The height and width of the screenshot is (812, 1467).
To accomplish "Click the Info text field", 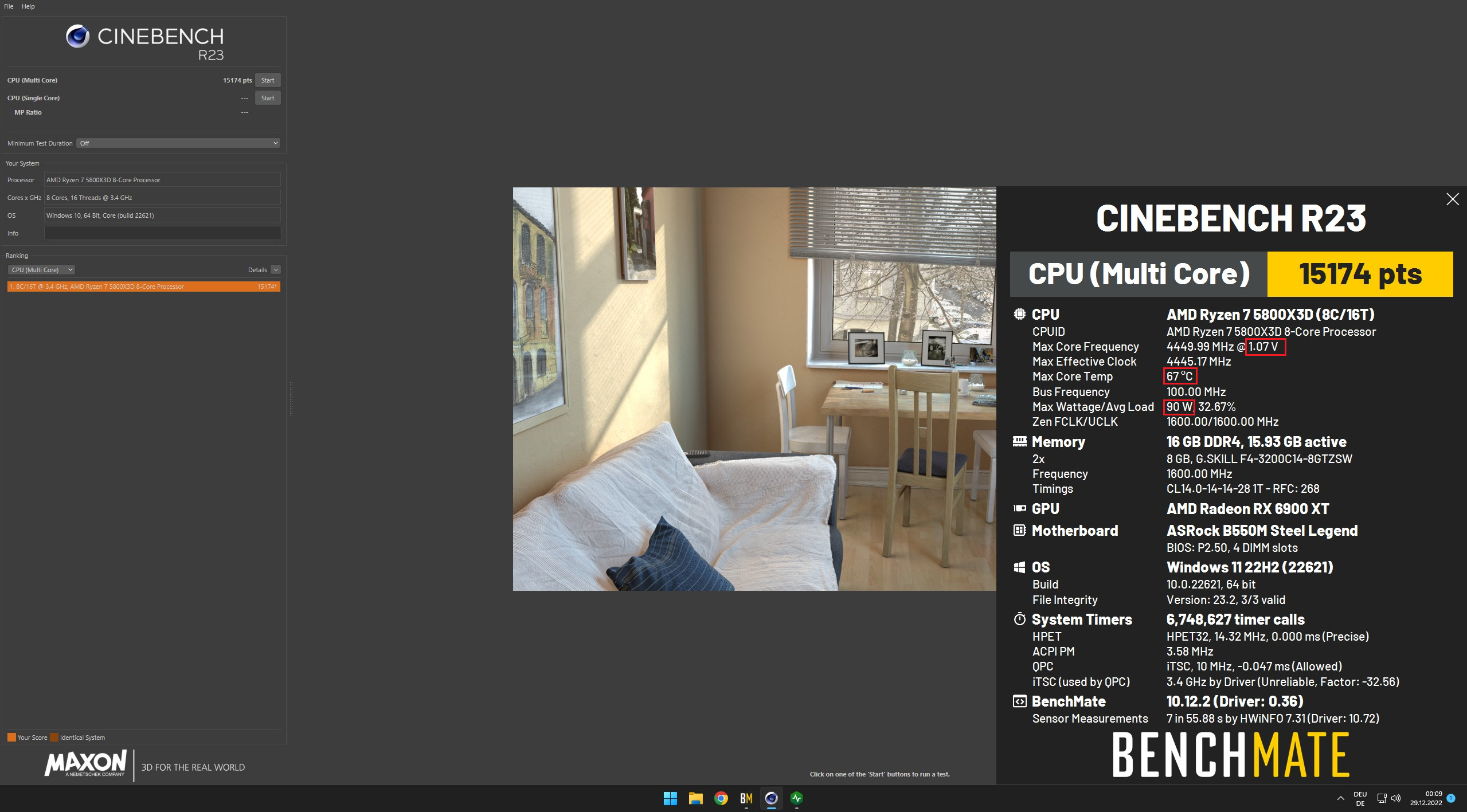I will [162, 233].
